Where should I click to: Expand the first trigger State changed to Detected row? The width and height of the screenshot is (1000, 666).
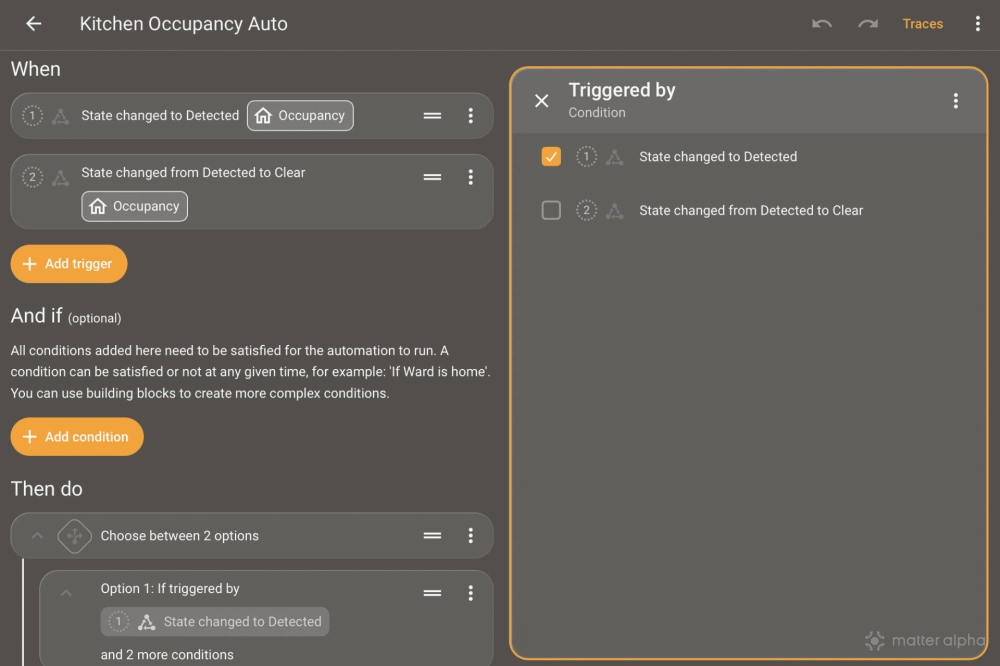[x=252, y=115]
